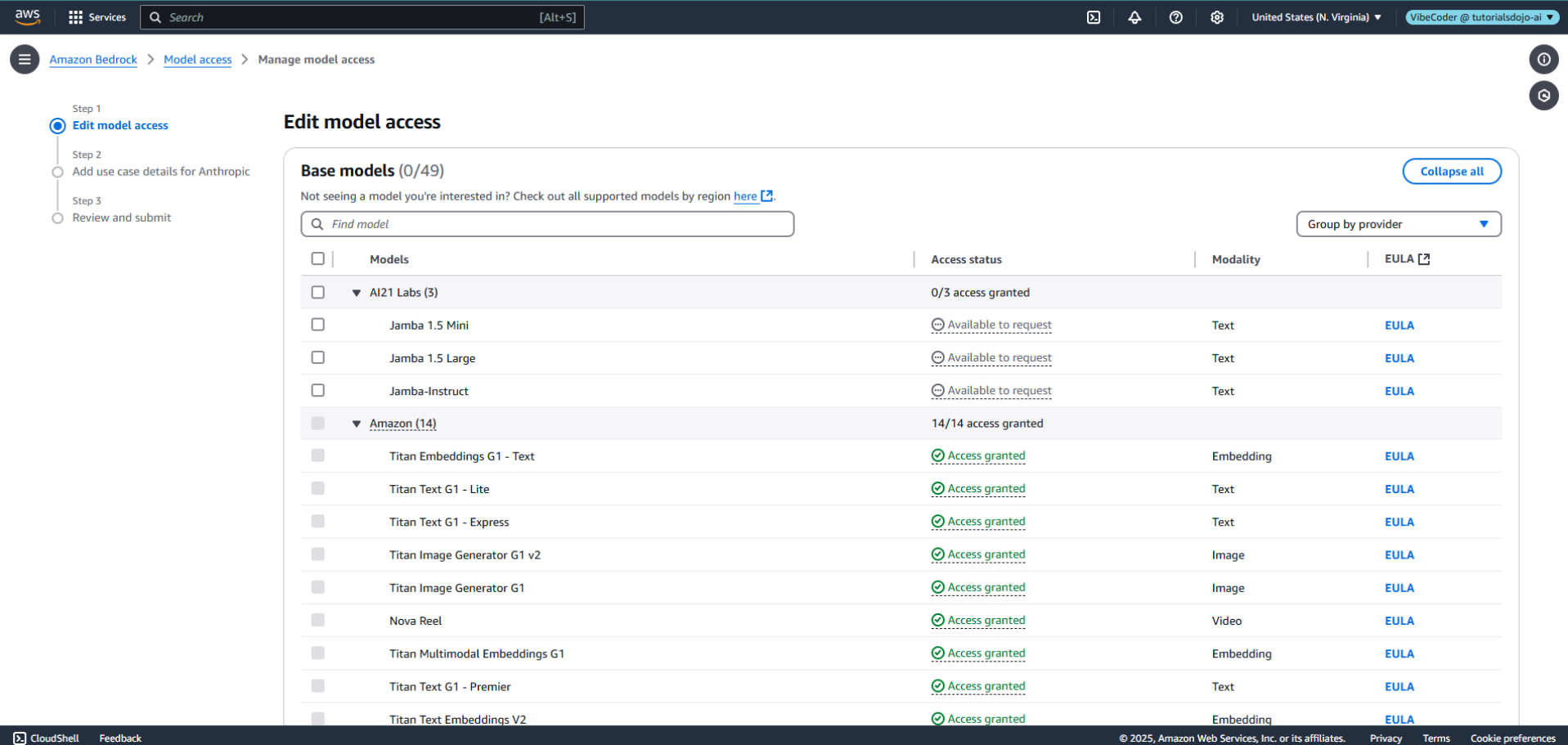Click the AWS logo home icon
This screenshot has width=1568, height=745.
click(x=27, y=17)
